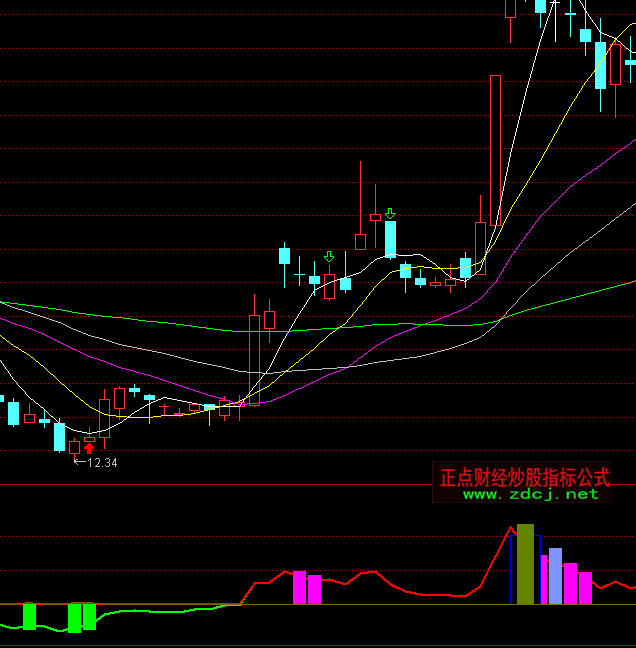This screenshot has width=636, height=648.
Task: Click the 12.34 low price label
Action: point(102,463)
